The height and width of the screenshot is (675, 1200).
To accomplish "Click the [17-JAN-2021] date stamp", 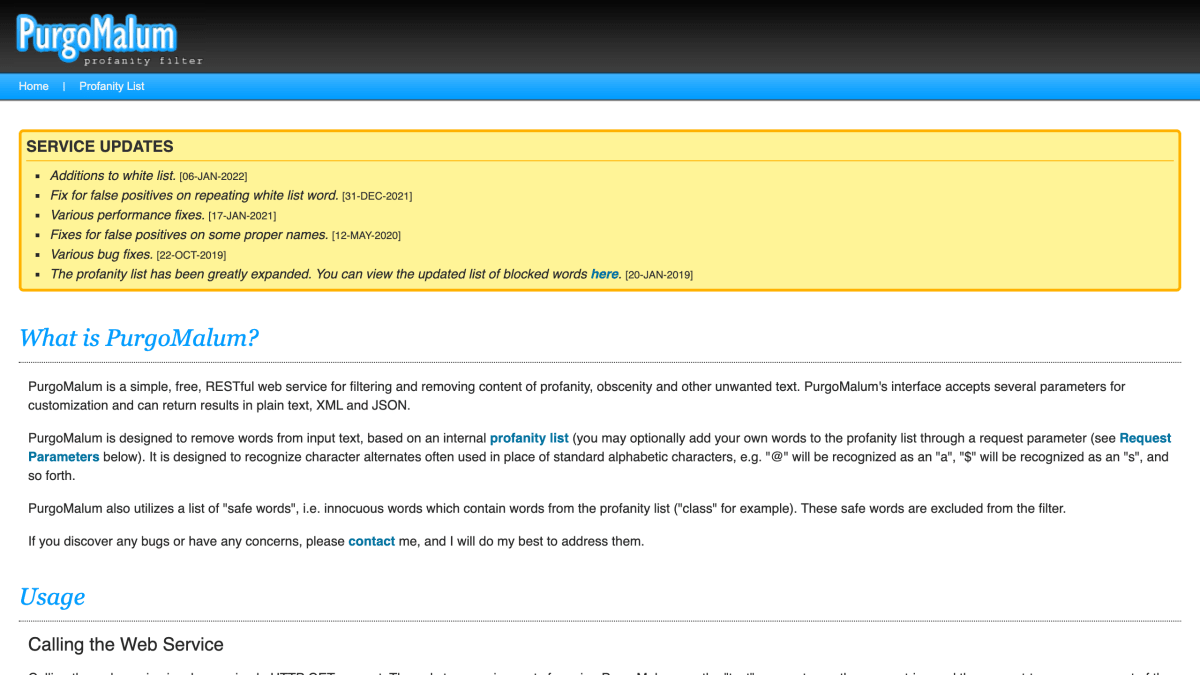I will click(x=242, y=216).
